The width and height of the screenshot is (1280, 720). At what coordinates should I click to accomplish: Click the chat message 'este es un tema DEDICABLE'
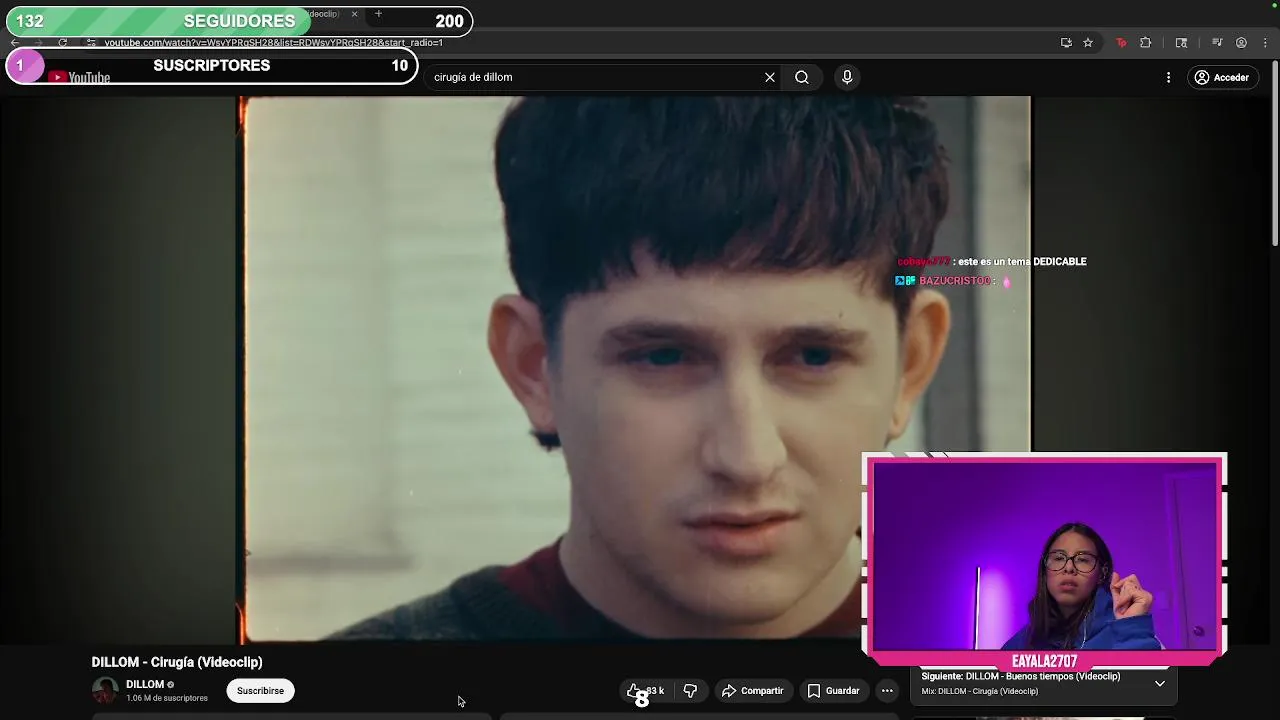coord(1022,261)
